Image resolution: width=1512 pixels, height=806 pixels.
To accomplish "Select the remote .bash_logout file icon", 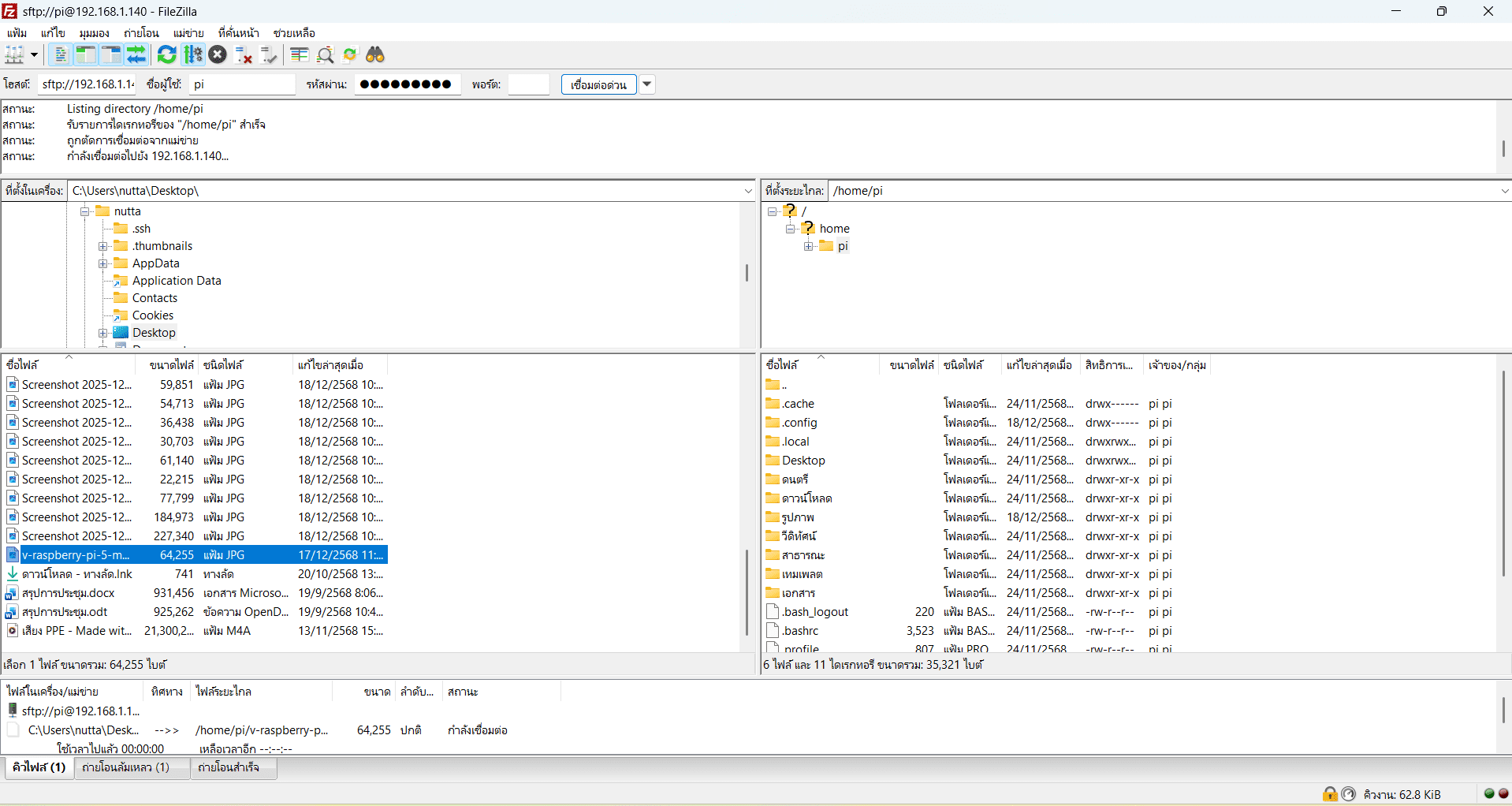I will (x=773, y=612).
